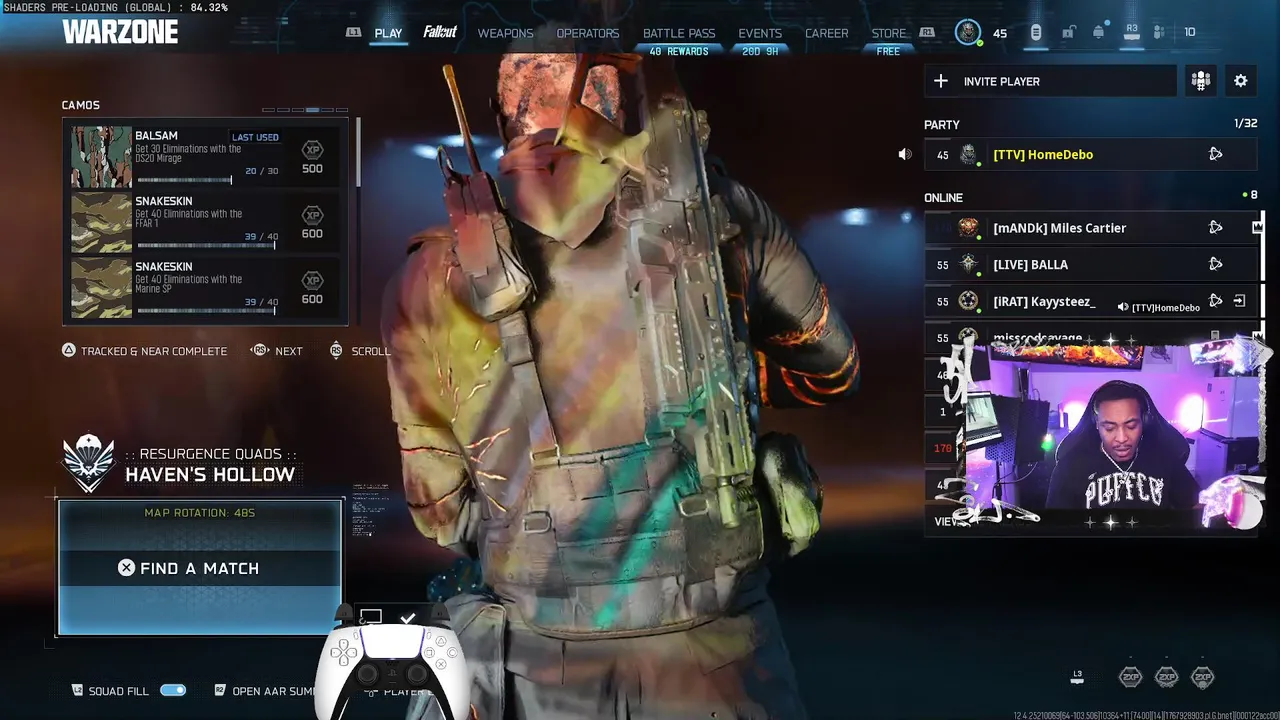The width and height of the screenshot is (1280, 720).
Task: Click the SCROLL prompt under camos
Action: click(360, 351)
